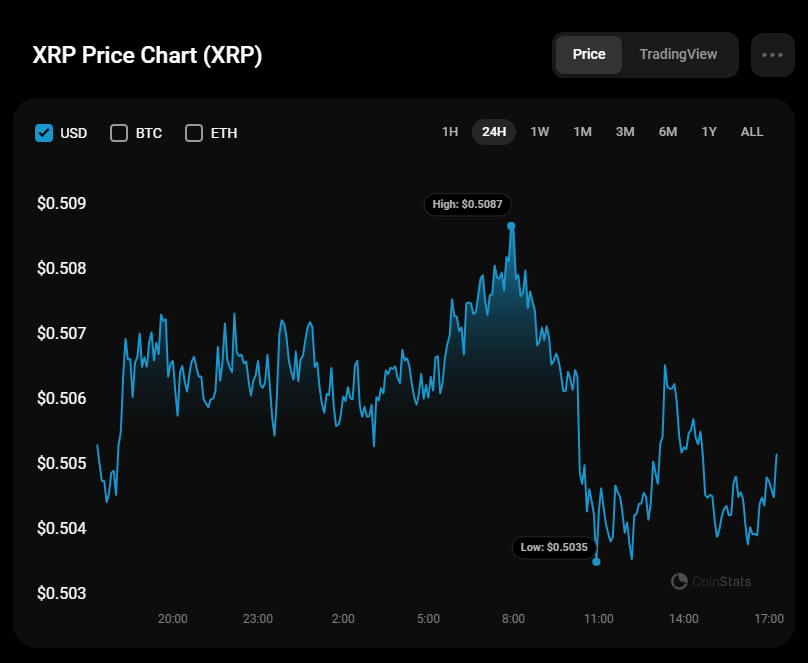Open the three-dot more options menu
Viewport: 808px width, 663px height.
pyautogui.click(x=772, y=55)
